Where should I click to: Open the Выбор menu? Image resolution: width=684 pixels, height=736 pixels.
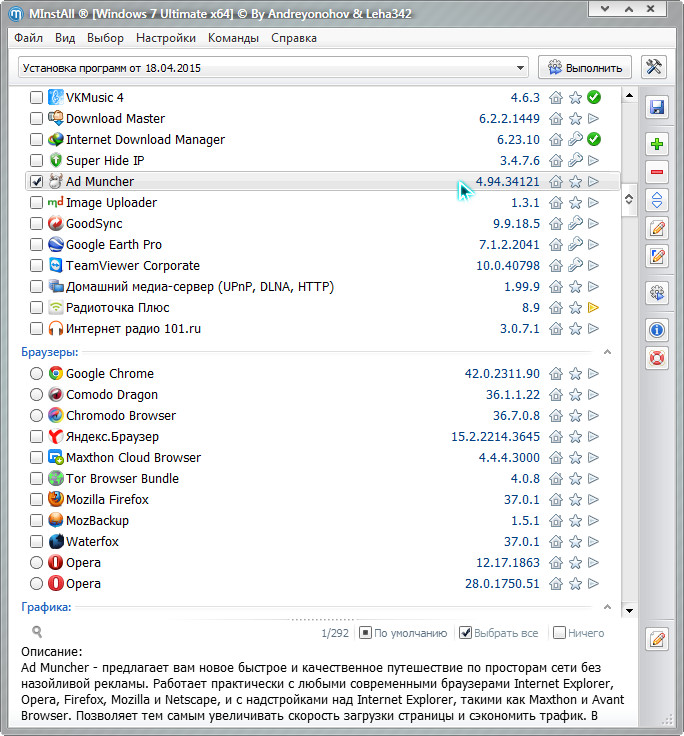(106, 38)
